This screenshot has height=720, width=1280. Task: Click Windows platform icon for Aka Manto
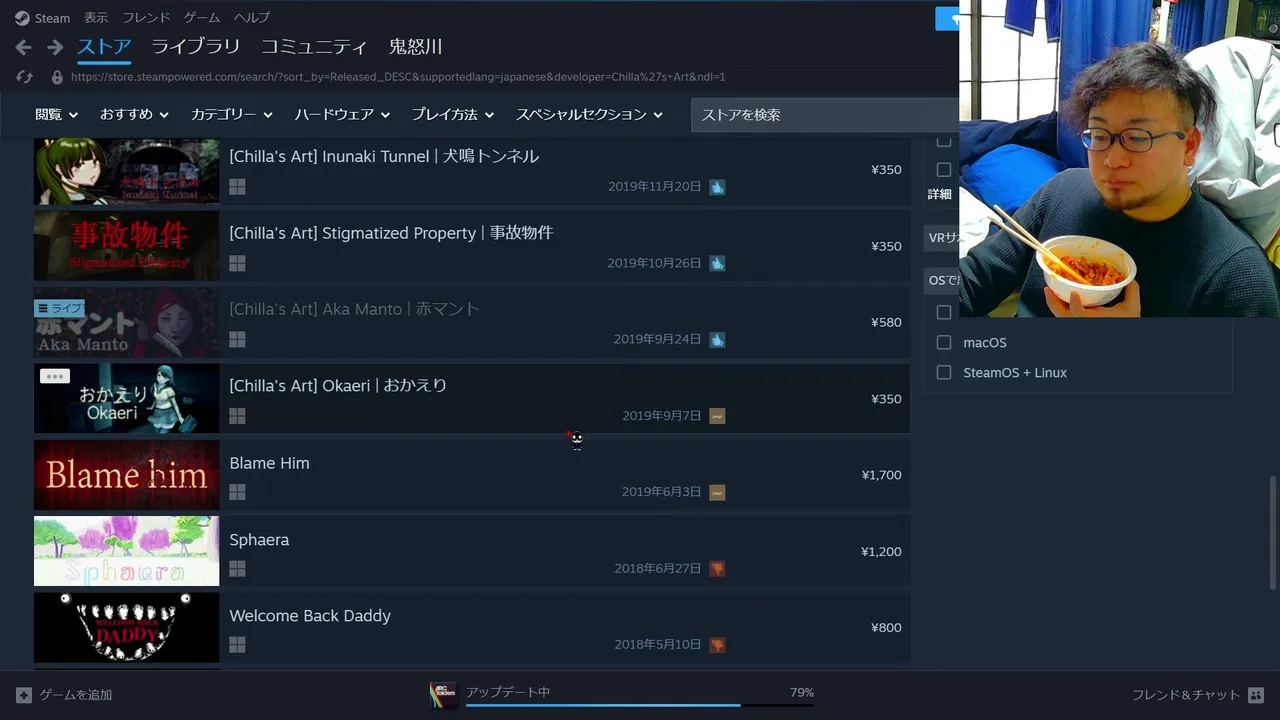tap(237, 340)
